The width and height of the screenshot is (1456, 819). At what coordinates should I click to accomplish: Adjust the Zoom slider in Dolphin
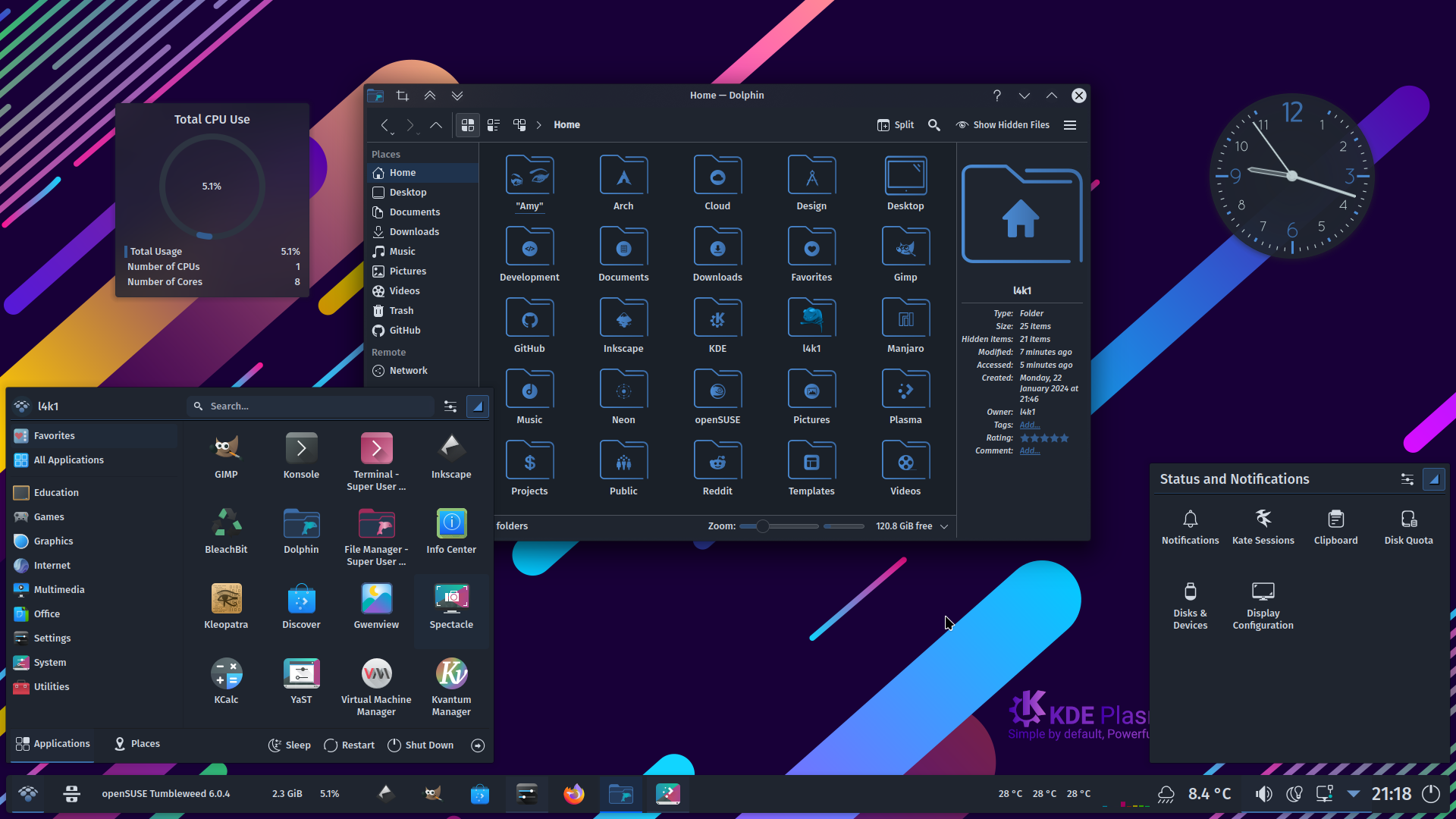pos(779,526)
